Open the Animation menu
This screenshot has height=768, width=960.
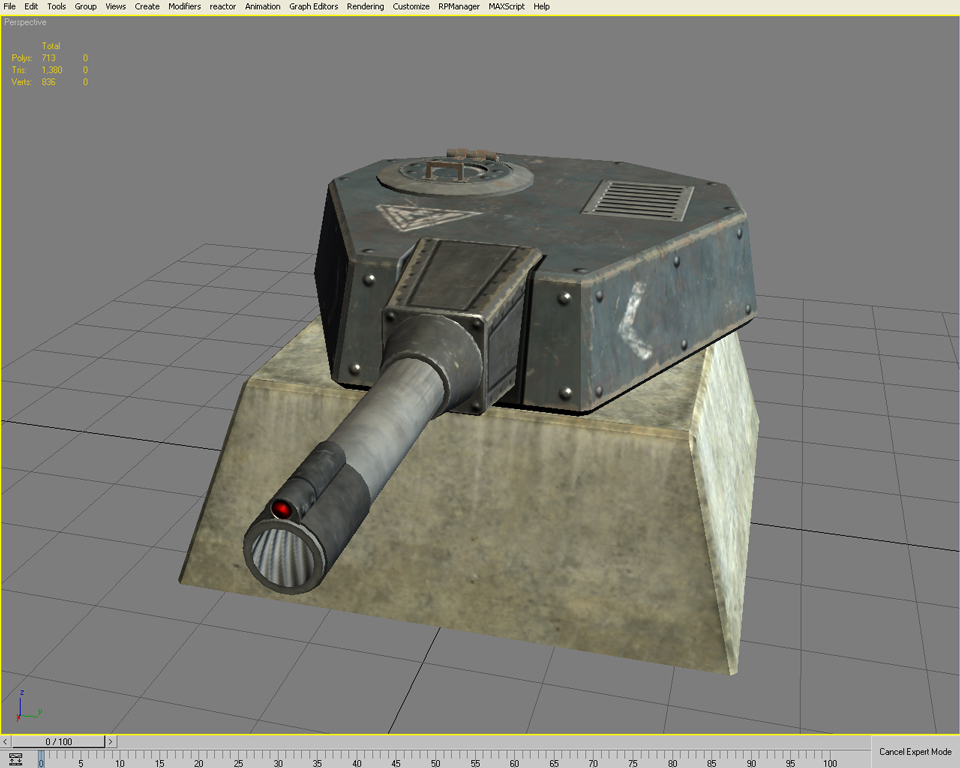pos(262,6)
